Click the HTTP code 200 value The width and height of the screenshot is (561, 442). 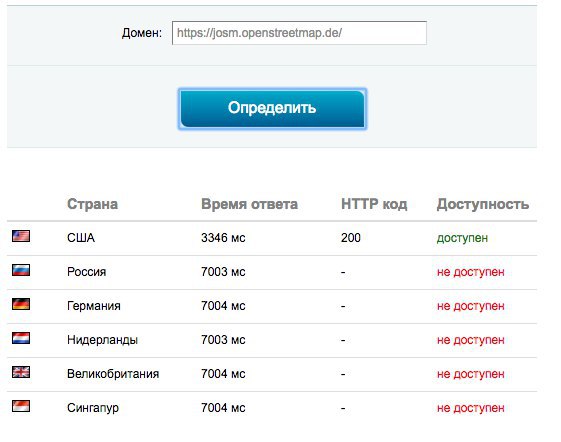pos(351,238)
